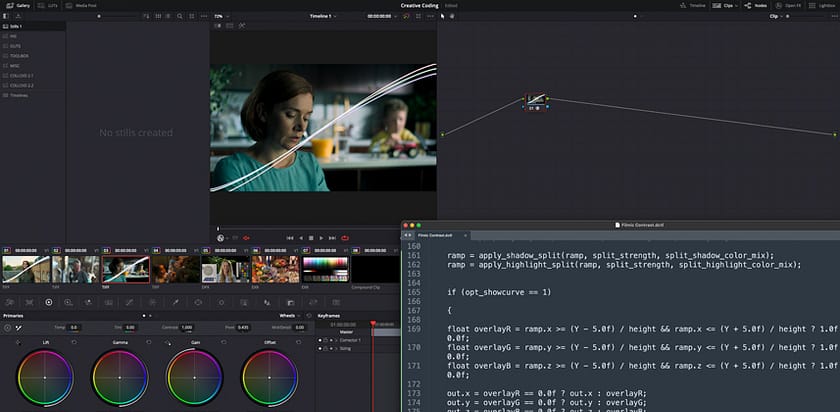Open the HDR wheels palette icon
Image resolution: width=840 pixels, height=412 pixels.
(68, 302)
